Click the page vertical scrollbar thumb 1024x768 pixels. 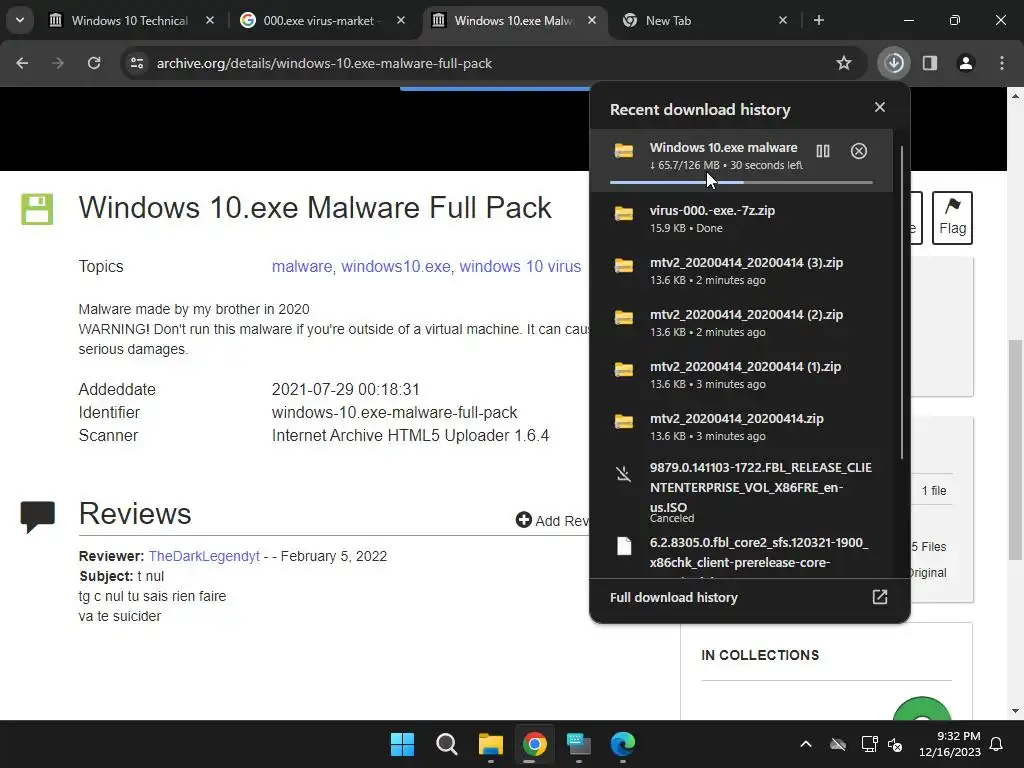(1015, 449)
